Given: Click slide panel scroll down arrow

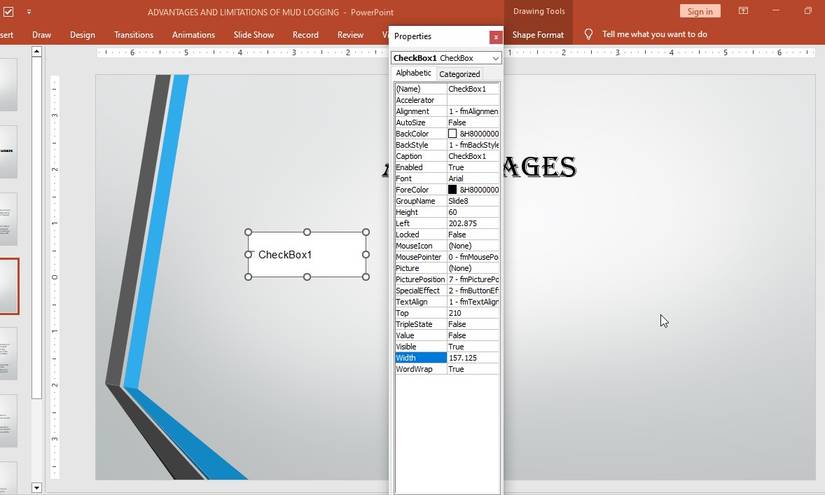Looking at the screenshot, I should (36, 488).
